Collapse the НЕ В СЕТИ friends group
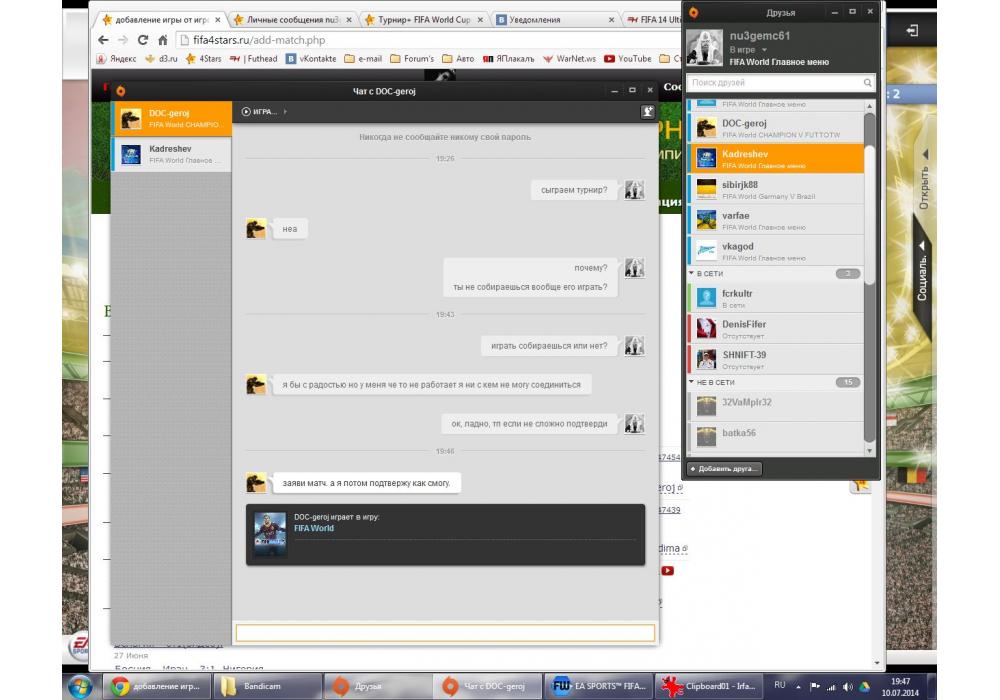This screenshot has height=700, width=1000. point(692,382)
